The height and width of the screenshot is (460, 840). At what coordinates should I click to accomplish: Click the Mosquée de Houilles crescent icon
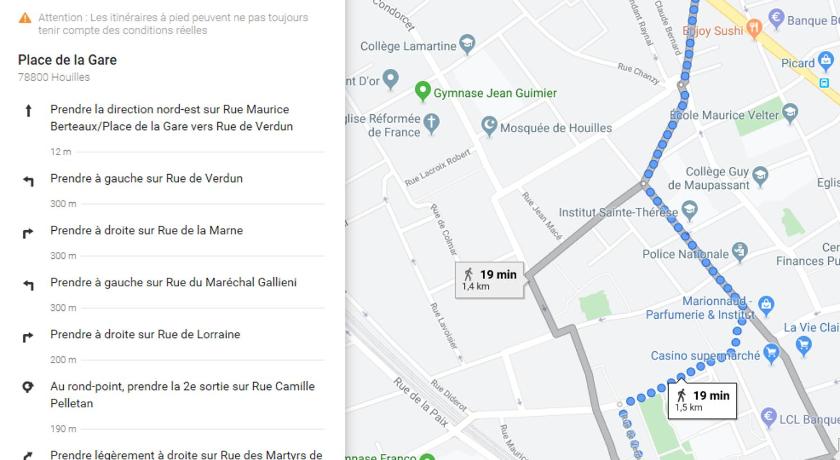489,126
